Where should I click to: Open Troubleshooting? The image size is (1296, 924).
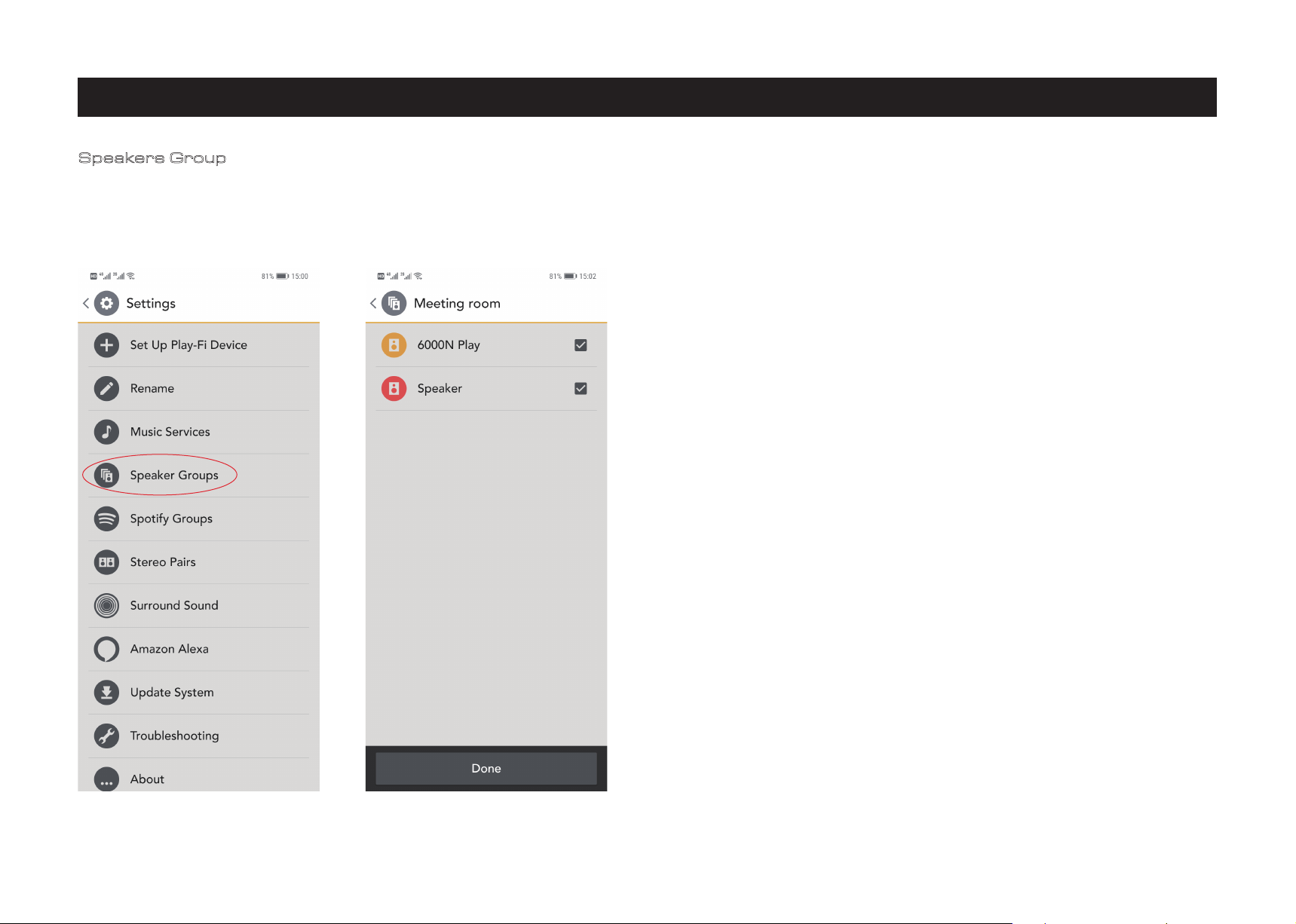199,736
